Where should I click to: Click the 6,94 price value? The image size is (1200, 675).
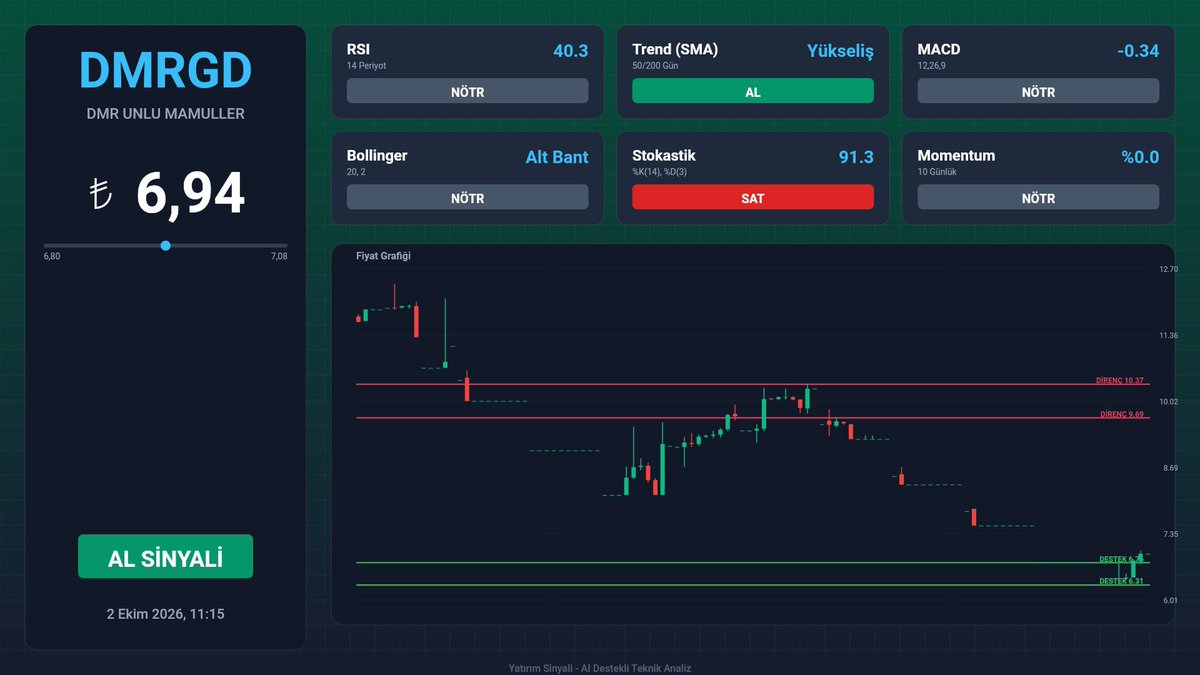(x=190, y=193)
